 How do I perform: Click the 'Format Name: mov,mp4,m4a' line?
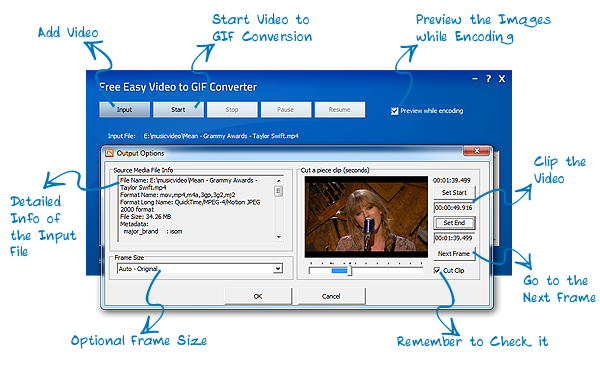point(178,195)
